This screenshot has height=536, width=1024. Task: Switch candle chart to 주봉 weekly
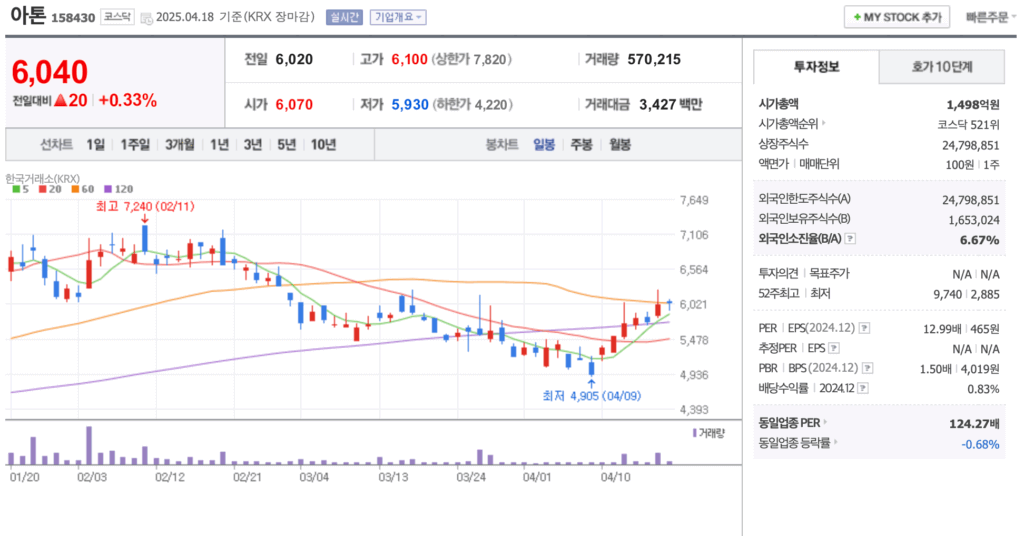[581, 144]
